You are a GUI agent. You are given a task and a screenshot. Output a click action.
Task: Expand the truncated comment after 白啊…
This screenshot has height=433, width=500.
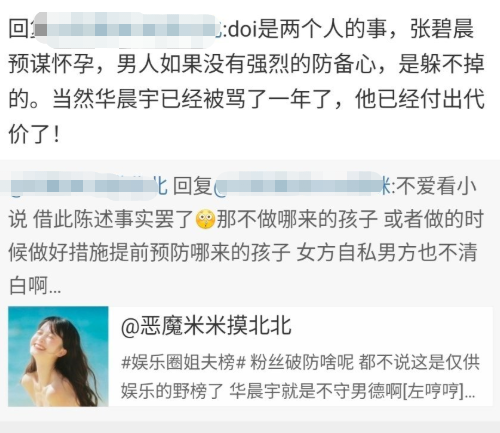click(55, 287)
